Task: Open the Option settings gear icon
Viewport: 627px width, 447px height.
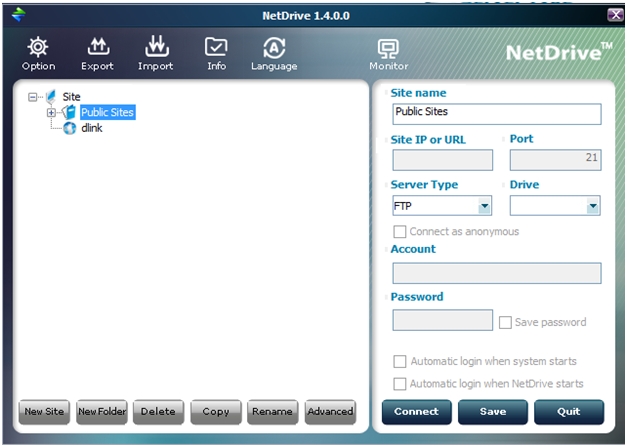Action: tap(38, 47)
